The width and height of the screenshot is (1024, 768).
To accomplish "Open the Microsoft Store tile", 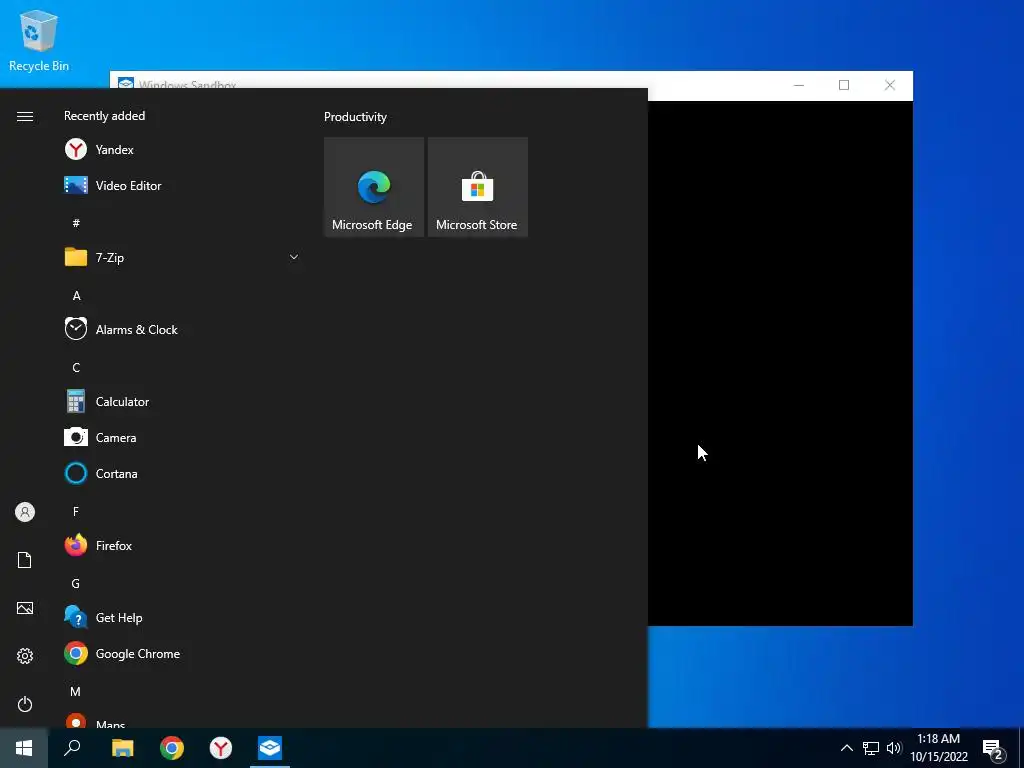I will click(477, 187).
